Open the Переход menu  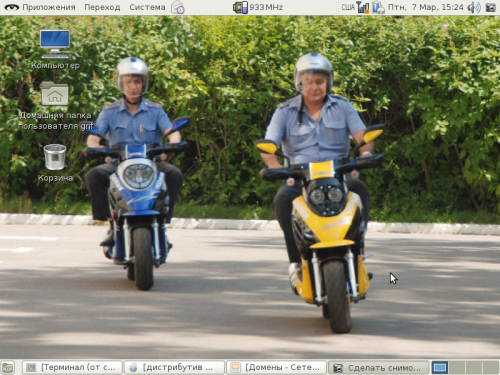coord(102,7)
